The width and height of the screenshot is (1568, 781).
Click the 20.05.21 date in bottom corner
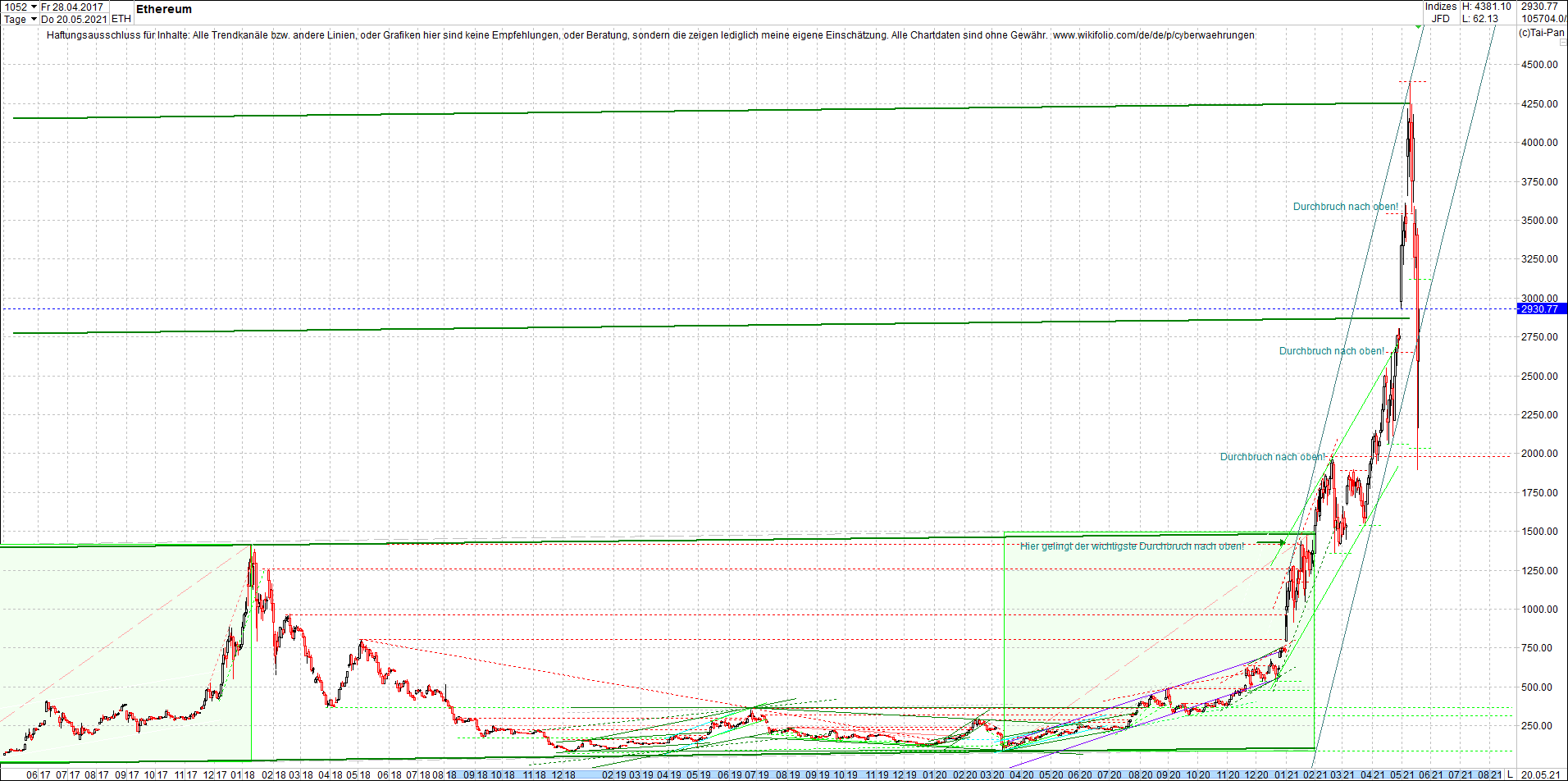pos(1542,774)
